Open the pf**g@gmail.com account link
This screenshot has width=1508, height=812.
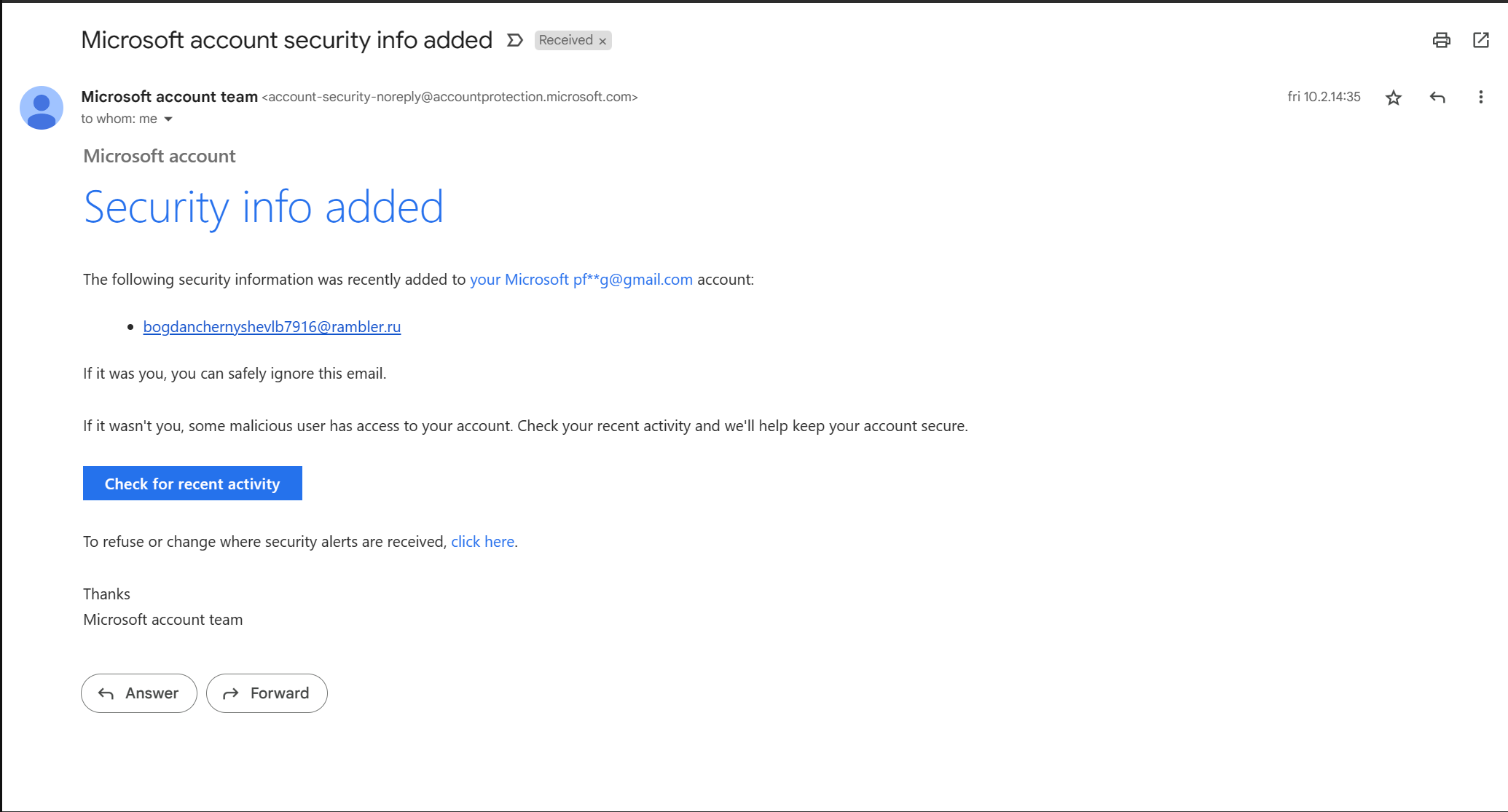tap(581, 280)
